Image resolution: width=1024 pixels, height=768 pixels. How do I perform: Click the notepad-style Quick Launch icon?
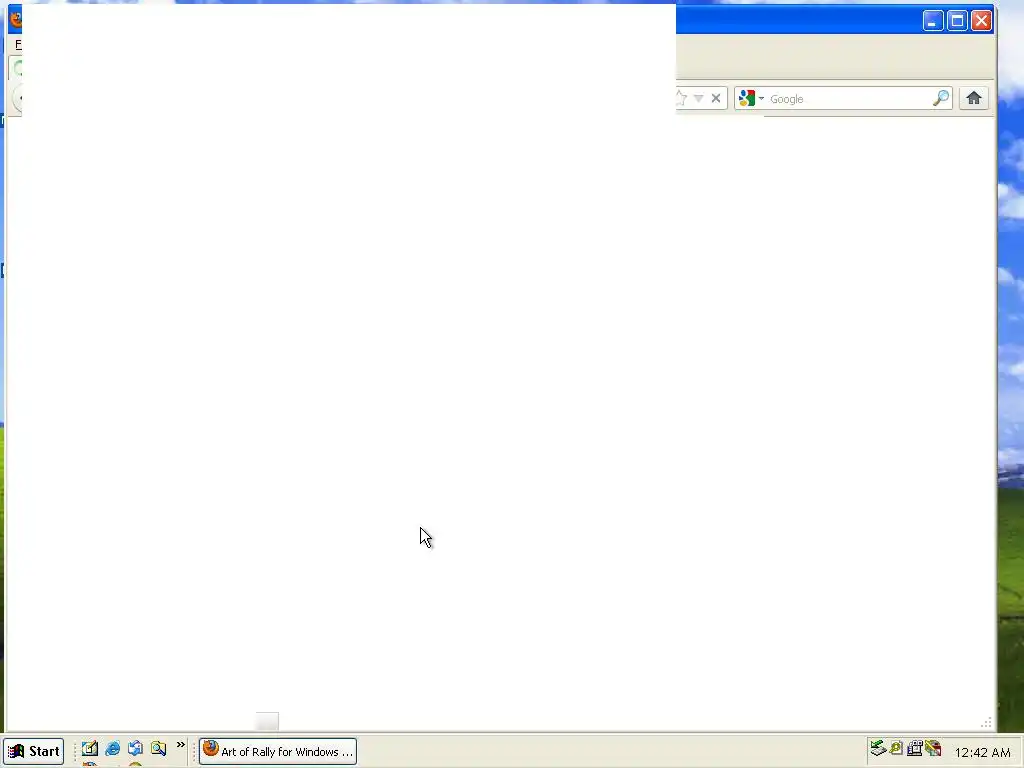tap(89, 748)
